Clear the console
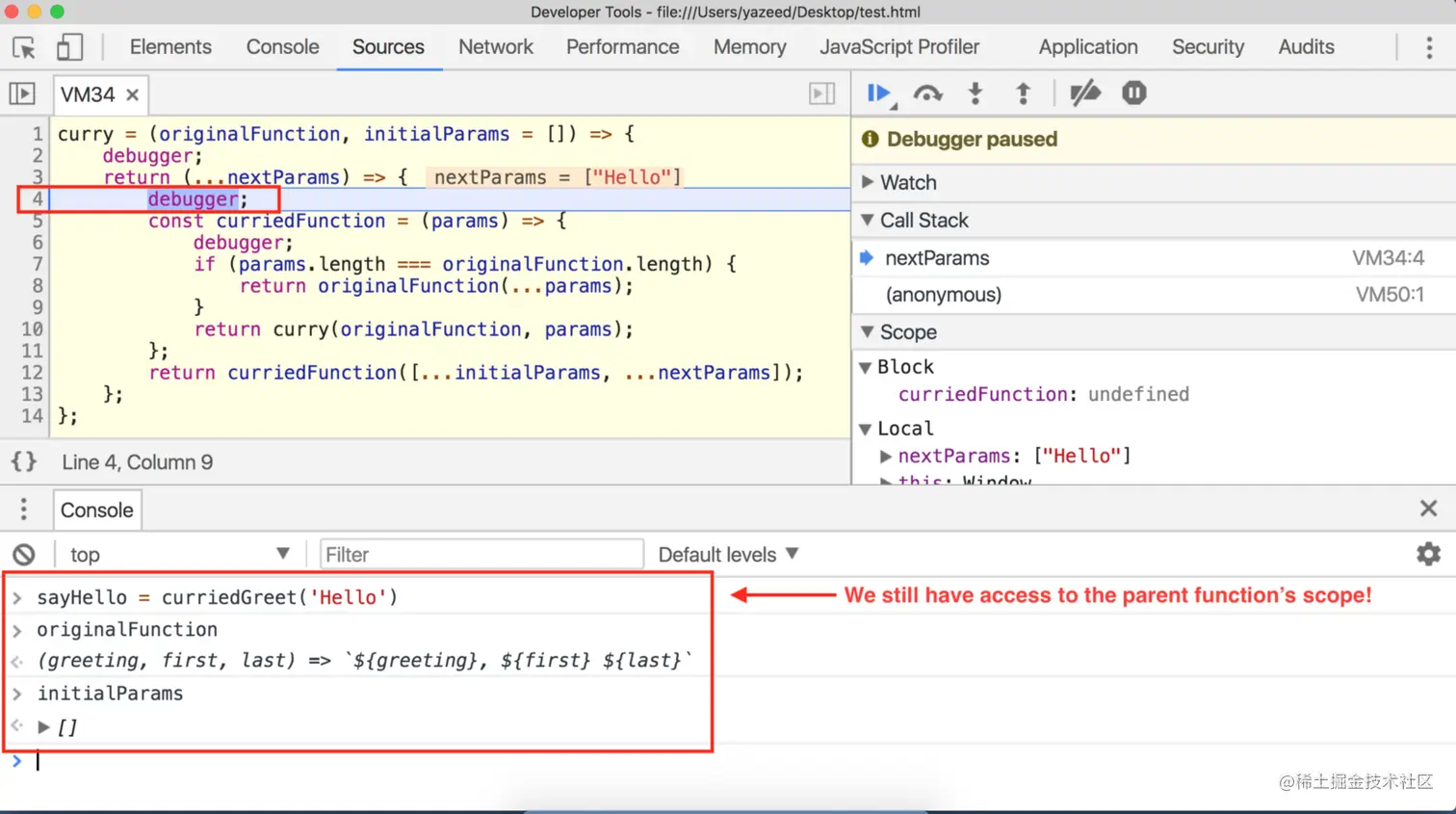The image size is (1456, 814). [x=24, y=555]
